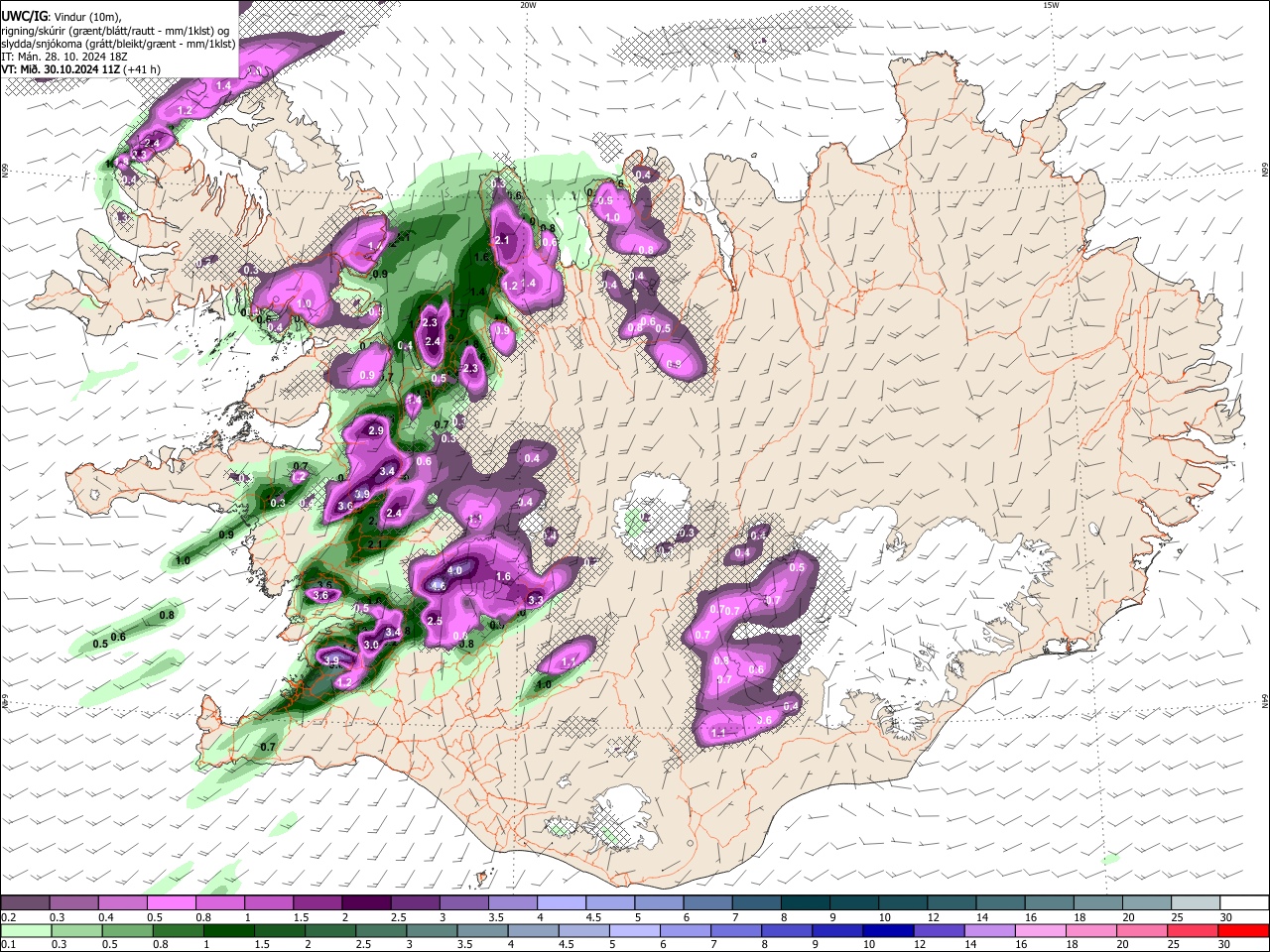The height and width of the screenshot is (952, 1270).
Task: Select the bright red 30 rain legend swatch
Action: (1243, 930)
